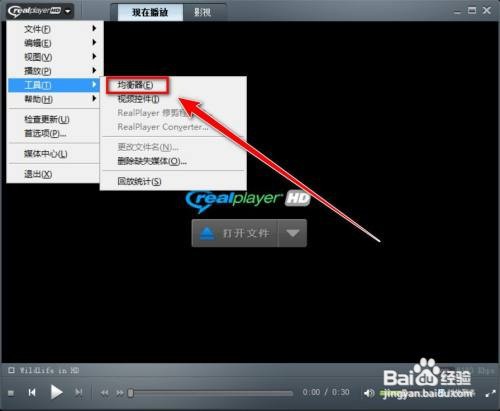Expand the submenu arrow beside 播放(P)
The image size is (500, 411).
[x=94, y=70]
